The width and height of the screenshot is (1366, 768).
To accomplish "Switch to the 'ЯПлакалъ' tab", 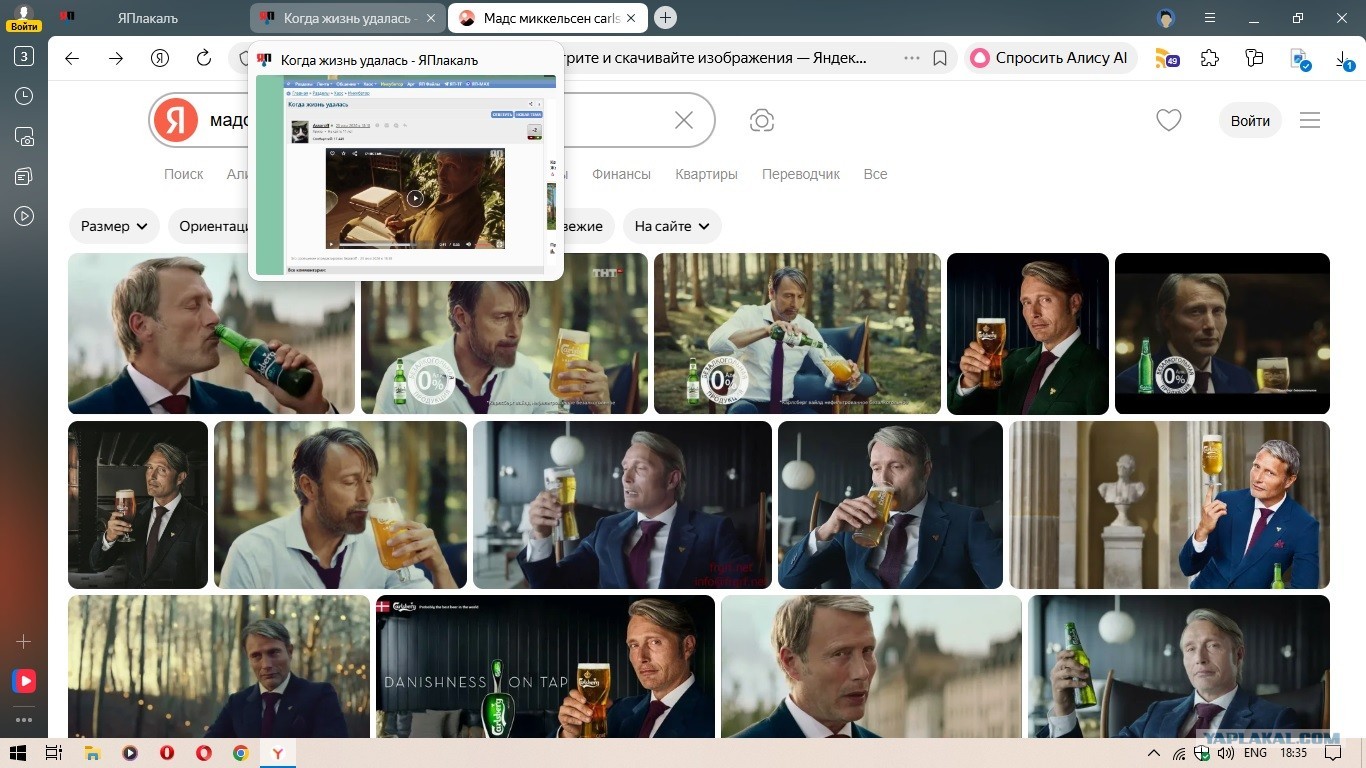I will [x=148, y=18].
